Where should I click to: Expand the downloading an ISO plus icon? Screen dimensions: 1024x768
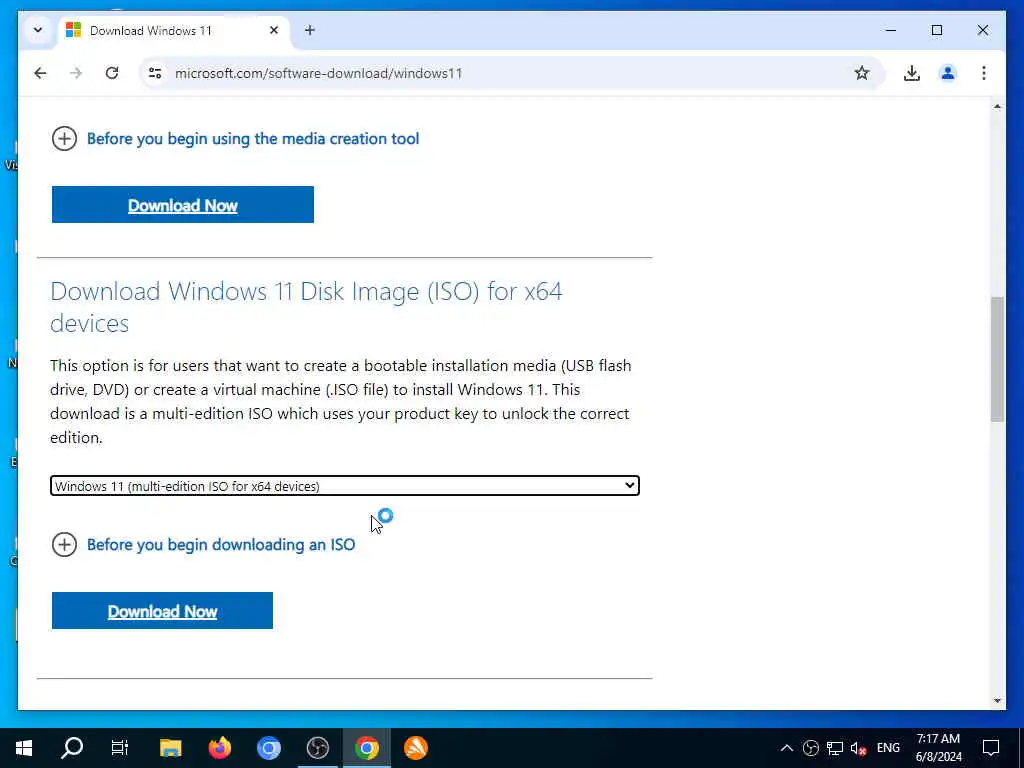pos(64,545)
